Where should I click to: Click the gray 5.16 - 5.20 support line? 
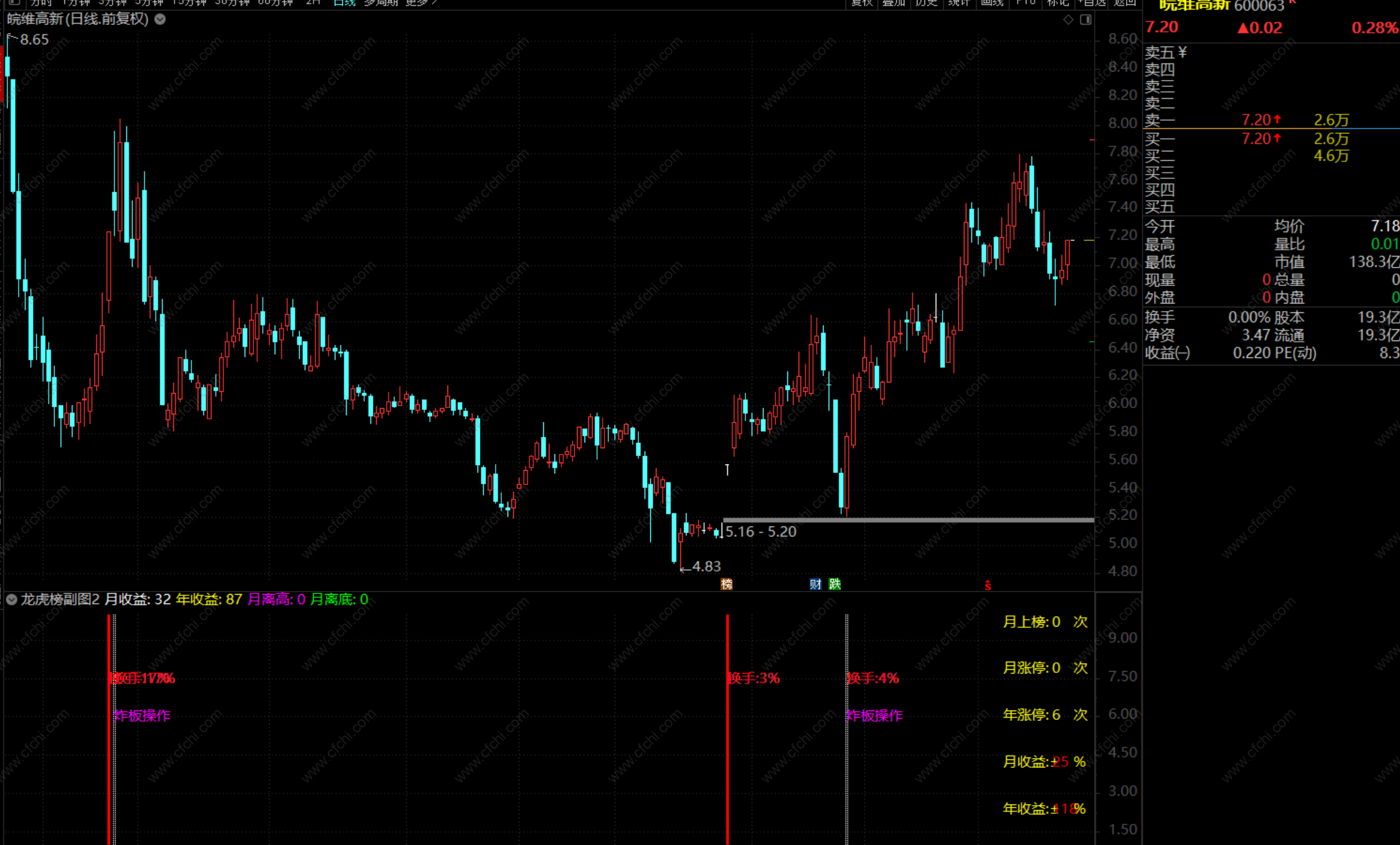tap(907, 520)
